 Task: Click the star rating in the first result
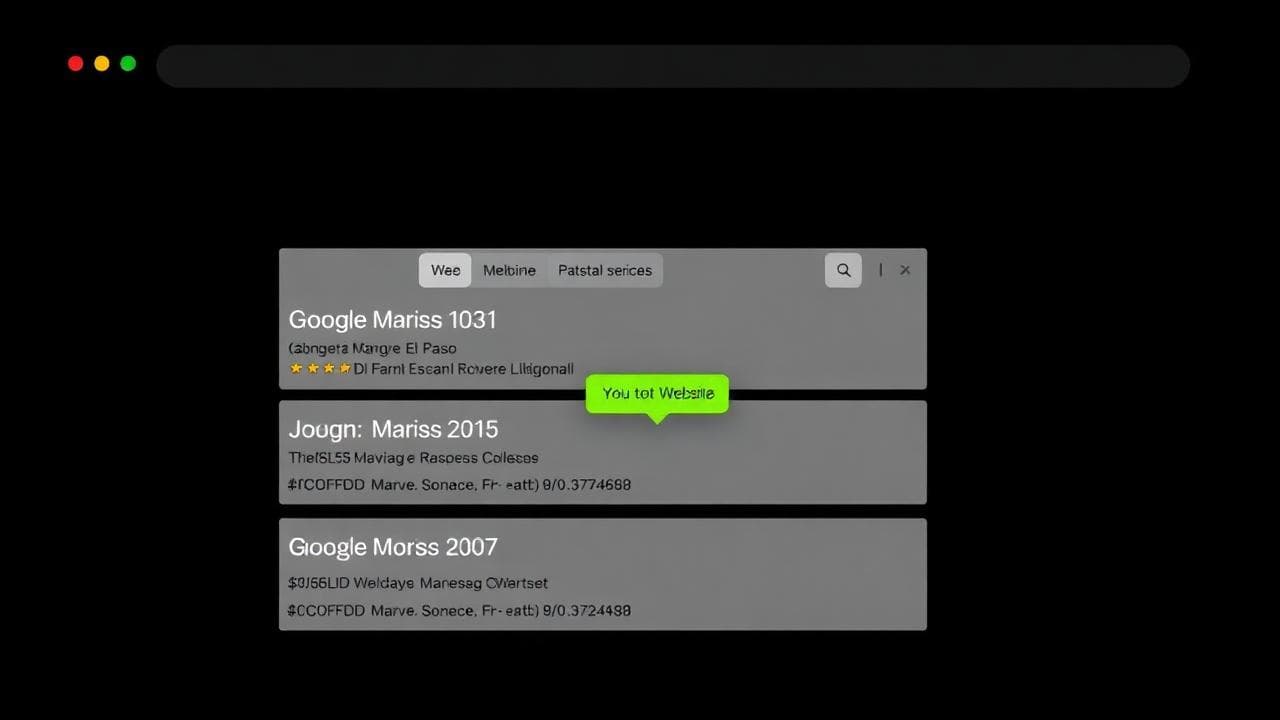[x=320, y=368]
